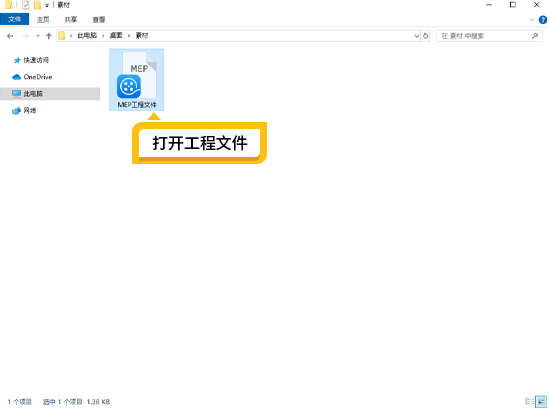Refresh the current folder view
The height and width of the screenshot is (408, 549).
(x=425, y=36)
